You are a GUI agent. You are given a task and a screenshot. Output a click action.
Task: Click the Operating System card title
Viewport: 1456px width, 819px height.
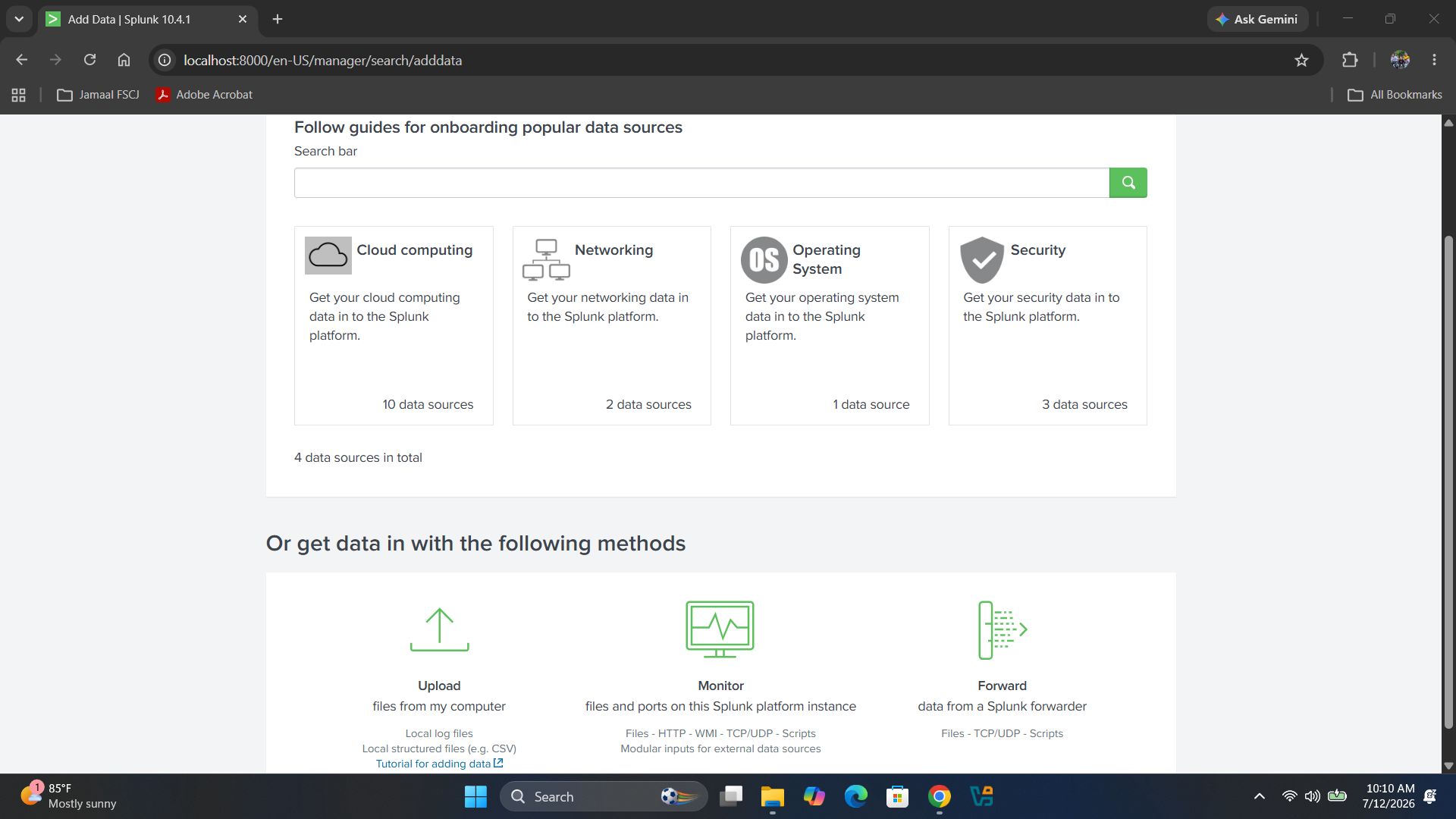pyautogui.click(x=827, y=259)
